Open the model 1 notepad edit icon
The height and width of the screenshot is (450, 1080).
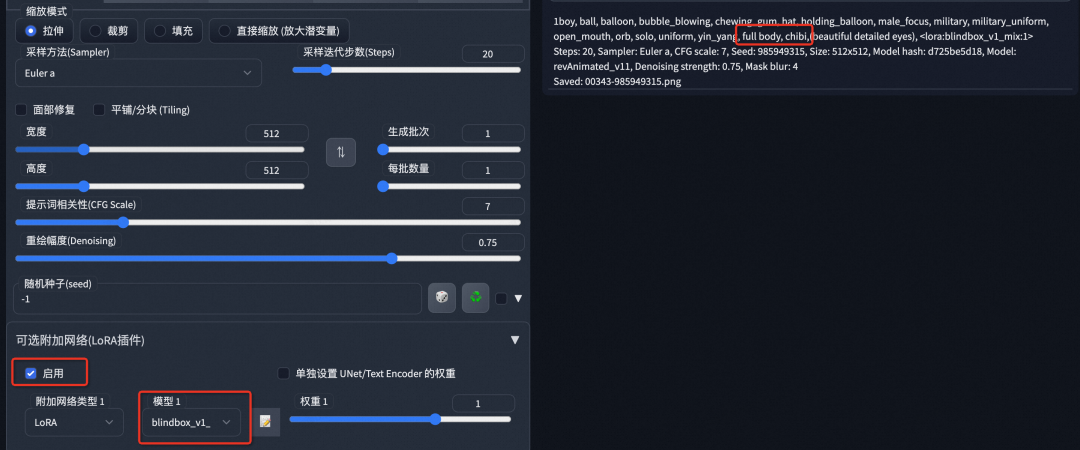click(266, 422)
